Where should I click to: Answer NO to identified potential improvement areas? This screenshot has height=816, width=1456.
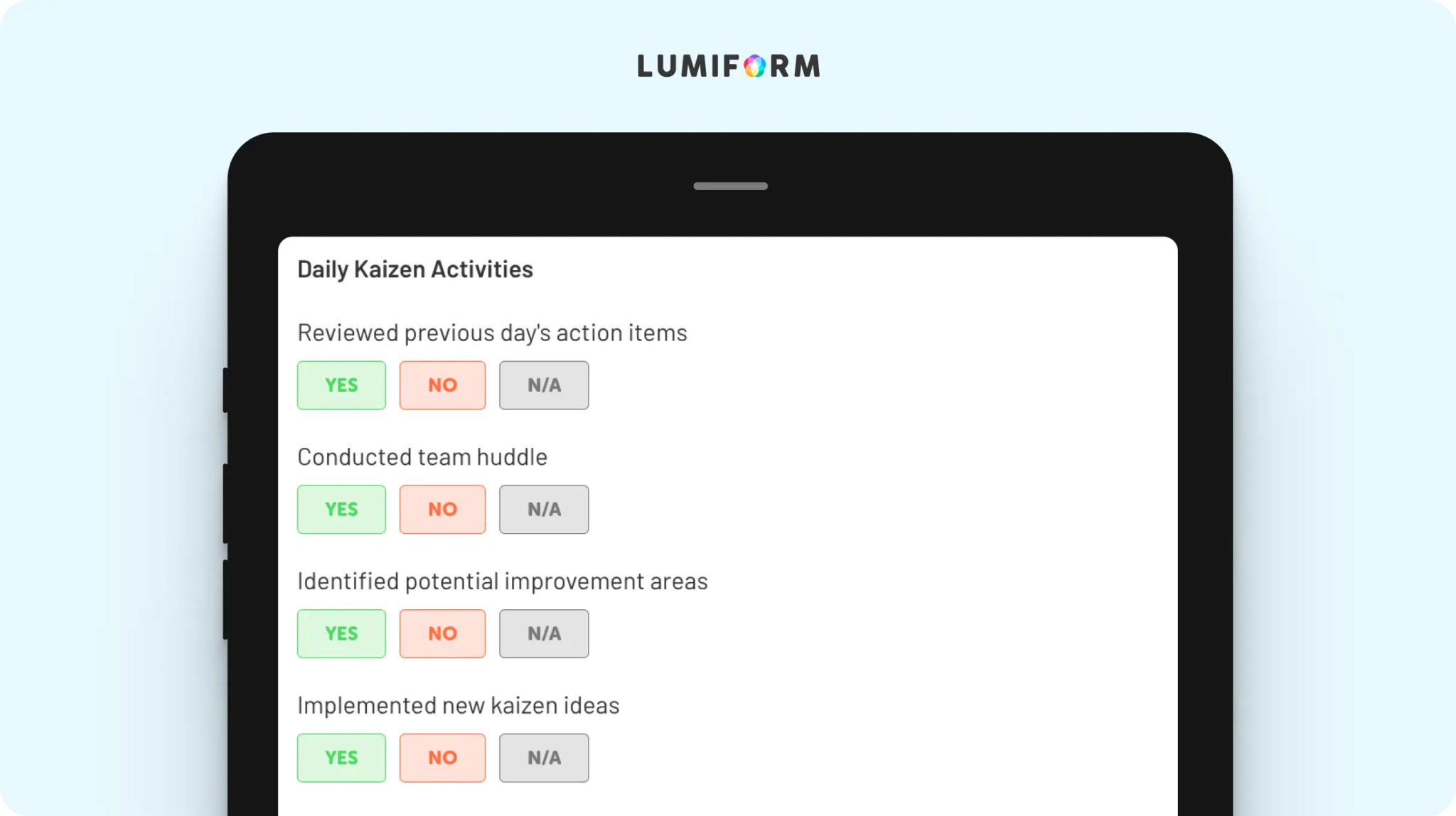tap(442, 633)
